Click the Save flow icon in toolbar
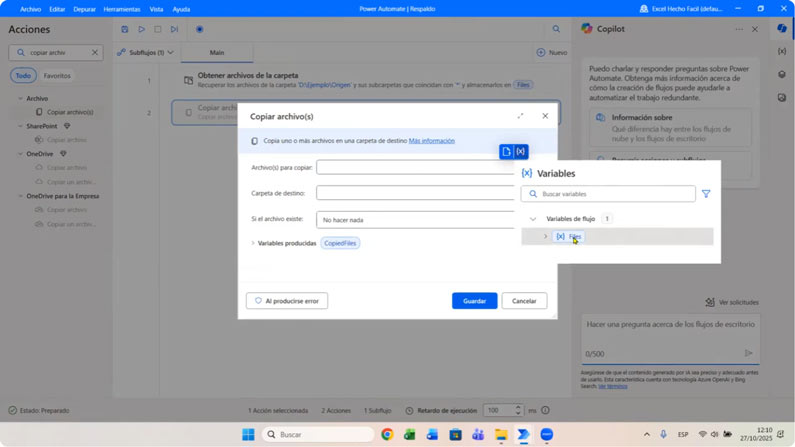 (125, 29)
